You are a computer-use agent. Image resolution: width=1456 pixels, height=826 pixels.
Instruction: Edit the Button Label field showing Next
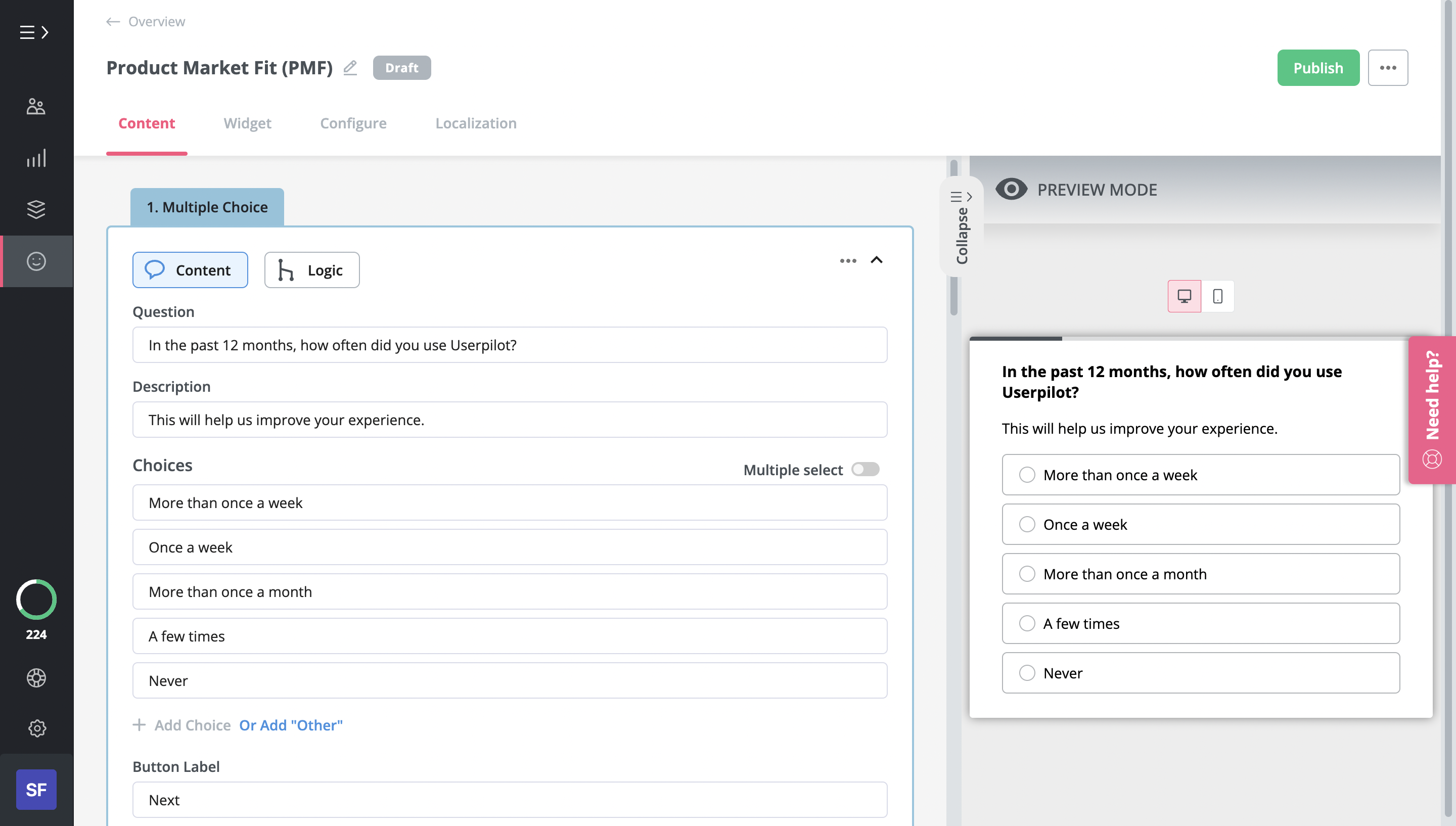509,800
